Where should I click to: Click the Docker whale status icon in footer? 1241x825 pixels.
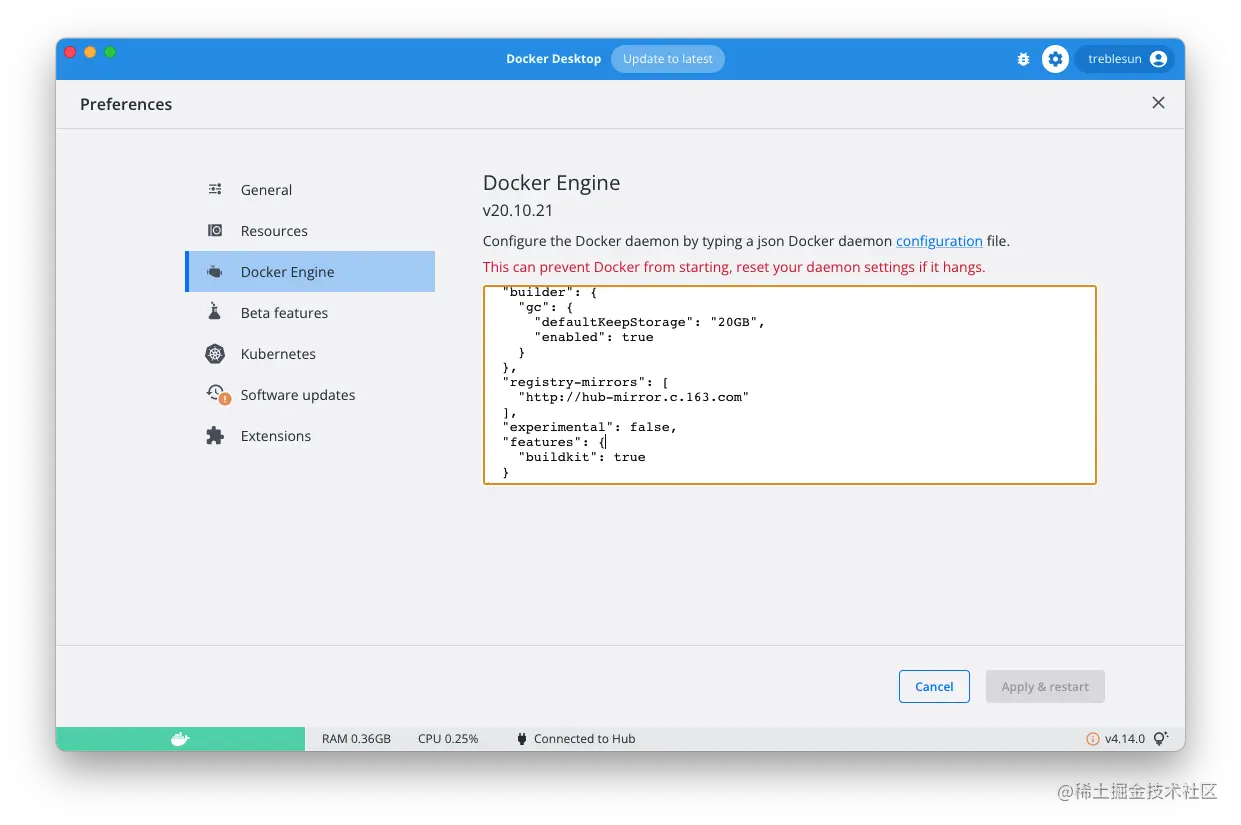point(180,739)
